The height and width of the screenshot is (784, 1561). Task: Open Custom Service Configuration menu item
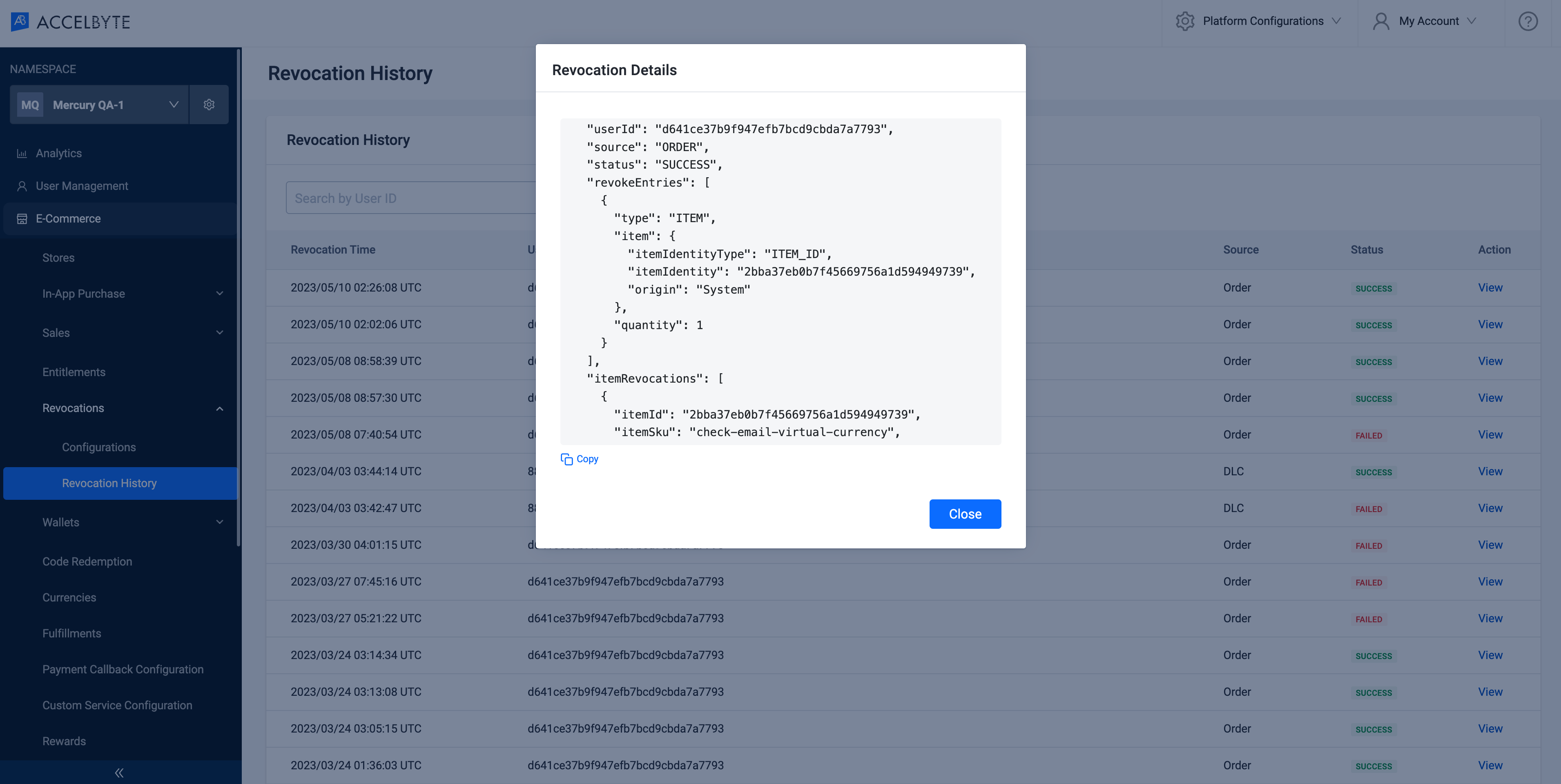coord(117,705)
